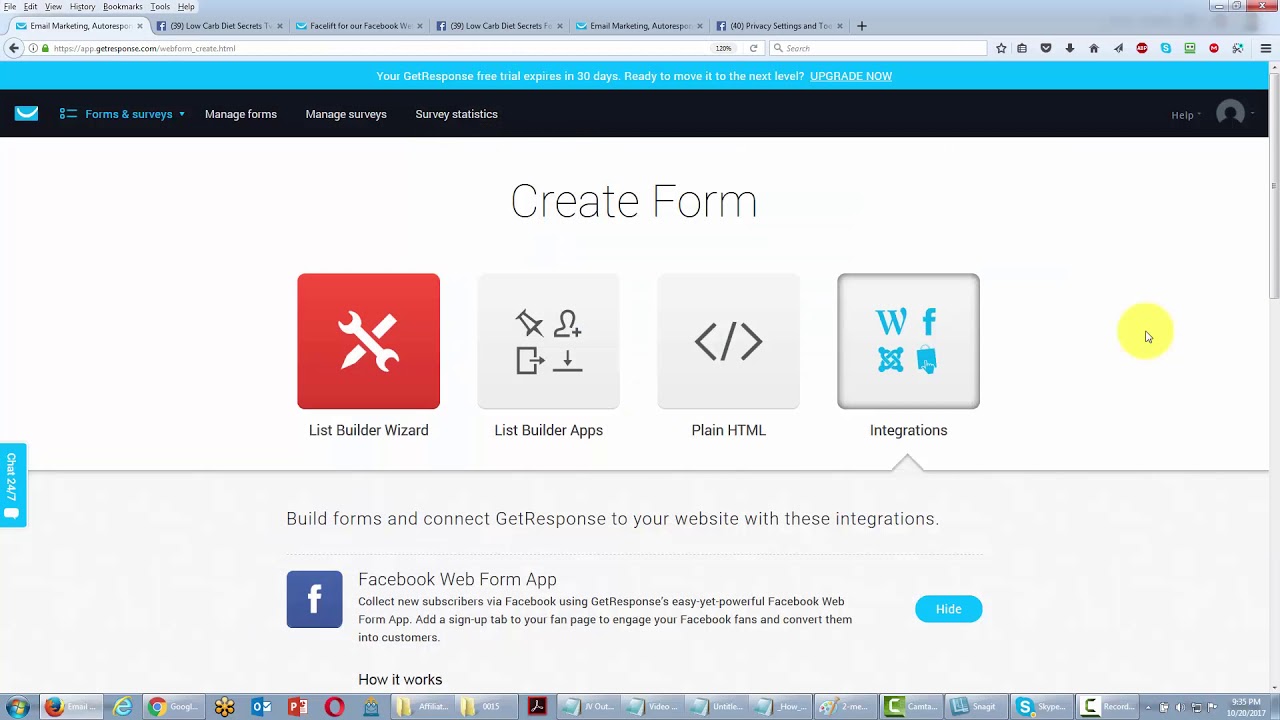Open Firefox Edit menu
Viewport: 1280px width, 720px height.
[x=31, y=6]
